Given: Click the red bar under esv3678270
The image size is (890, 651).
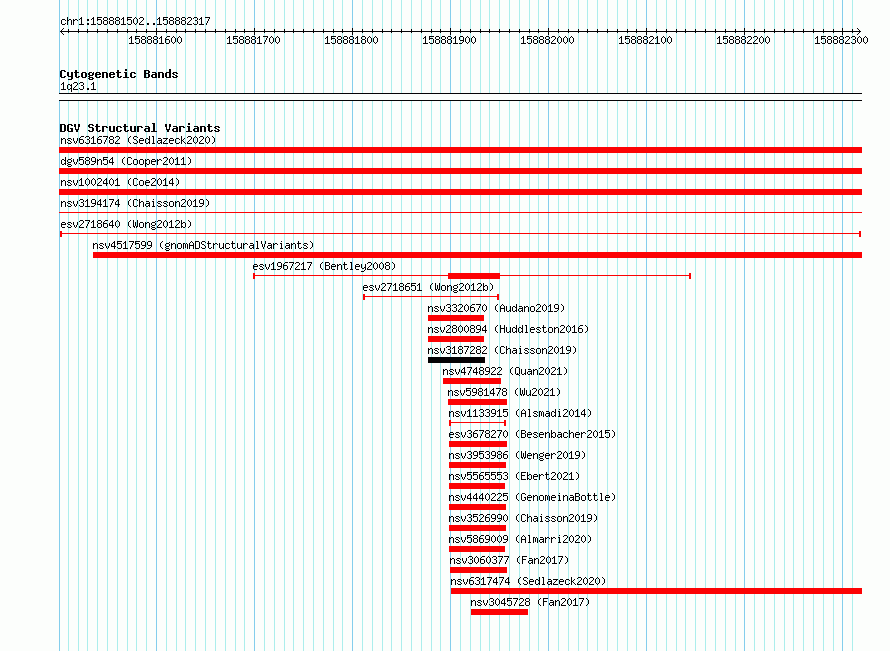Looking at the screenshot, I should [x=478, y=444].
